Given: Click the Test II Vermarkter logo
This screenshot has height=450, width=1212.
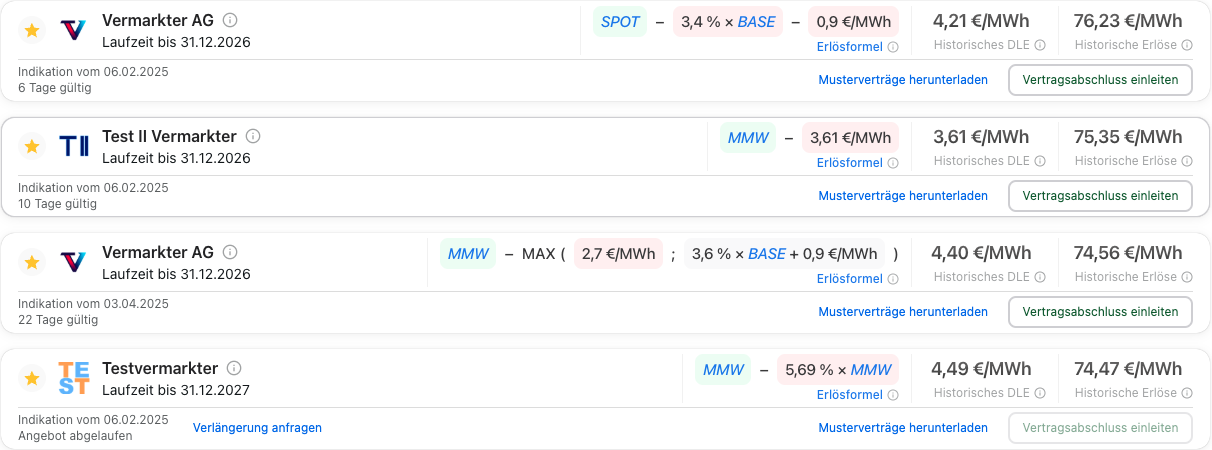Looking at the screenshot, I should (74, 147).
